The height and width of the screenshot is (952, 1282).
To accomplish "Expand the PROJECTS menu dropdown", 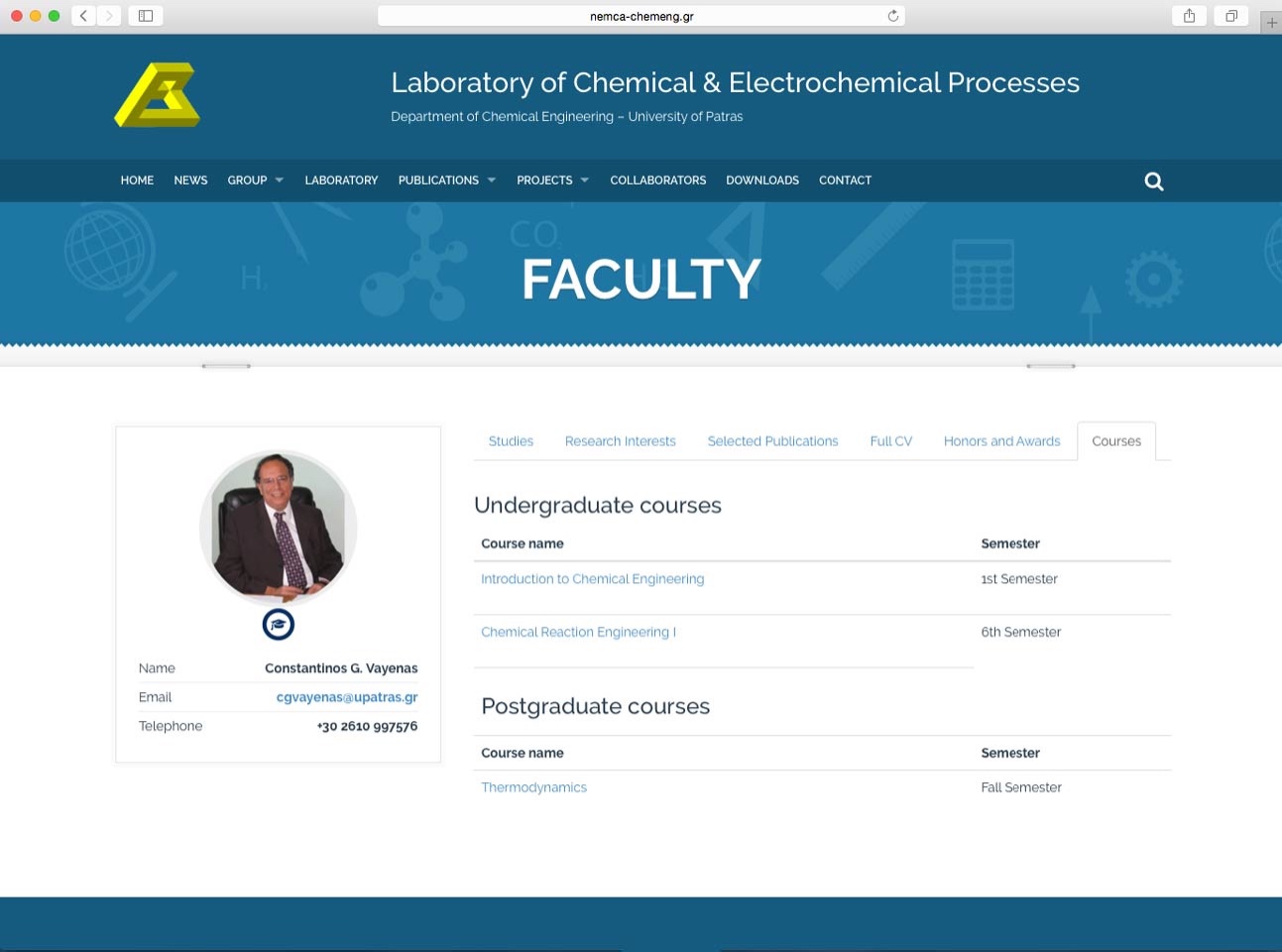I will [553, 180].
